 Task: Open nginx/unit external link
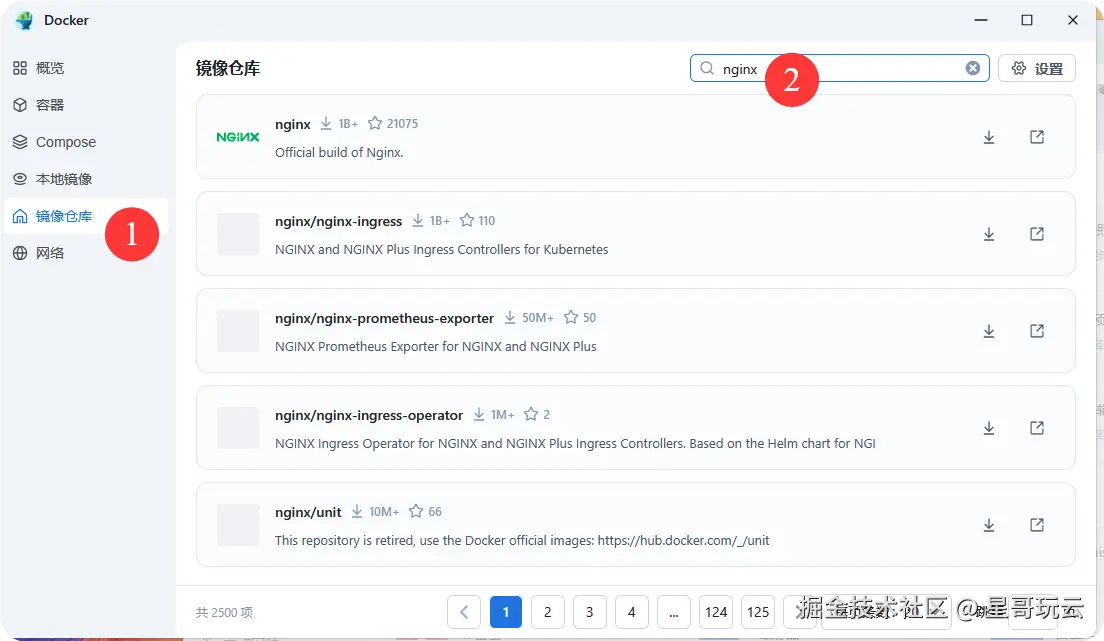(1036, 525)
